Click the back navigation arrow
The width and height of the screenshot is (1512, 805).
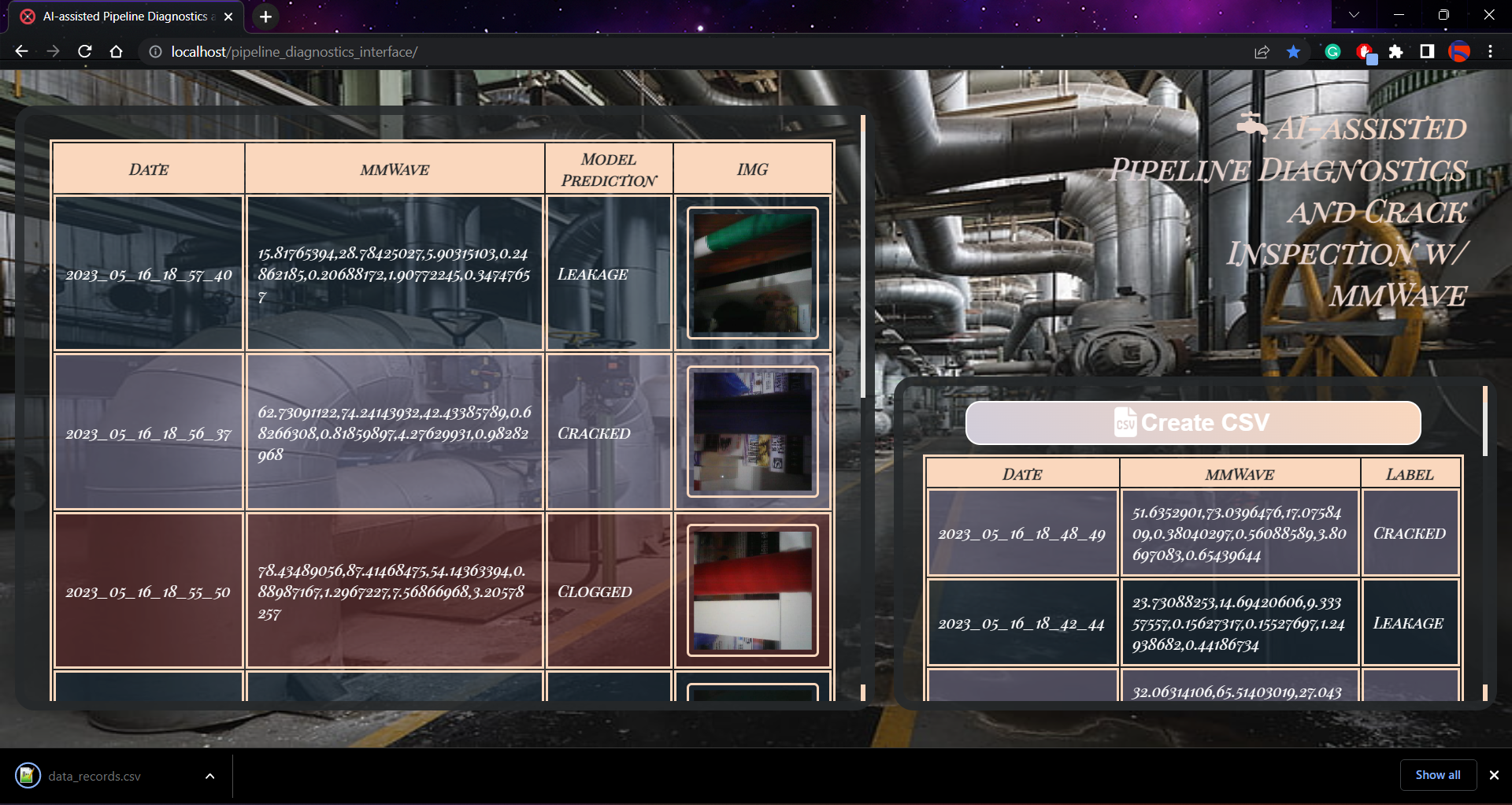click(20, 51)
